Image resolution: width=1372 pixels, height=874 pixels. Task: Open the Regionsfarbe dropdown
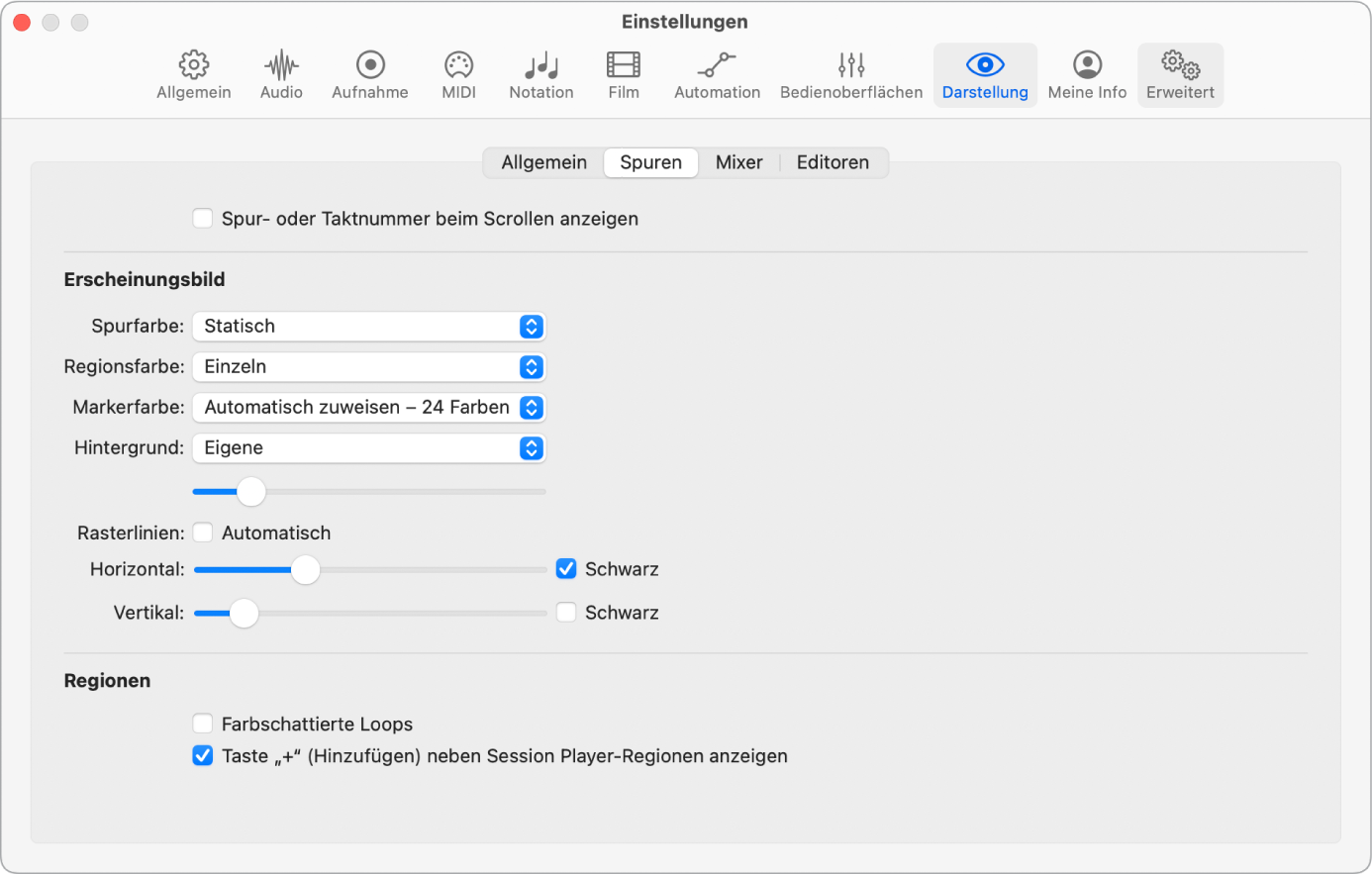369,367
